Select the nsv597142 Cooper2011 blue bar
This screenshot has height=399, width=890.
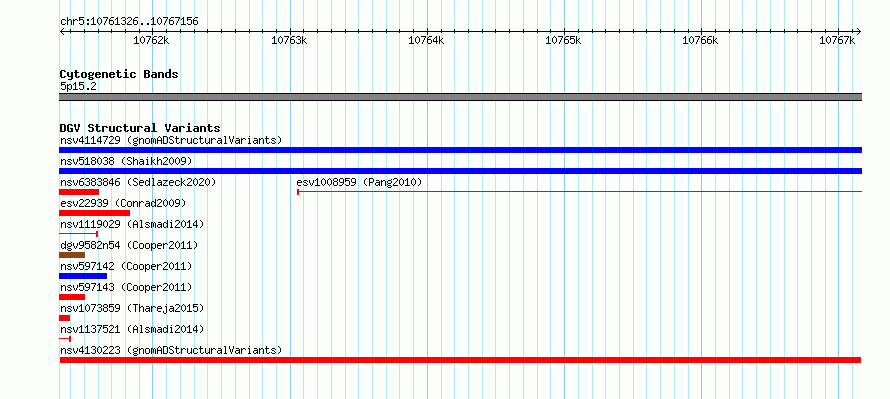pyautogui.click(x=83, y=276)
